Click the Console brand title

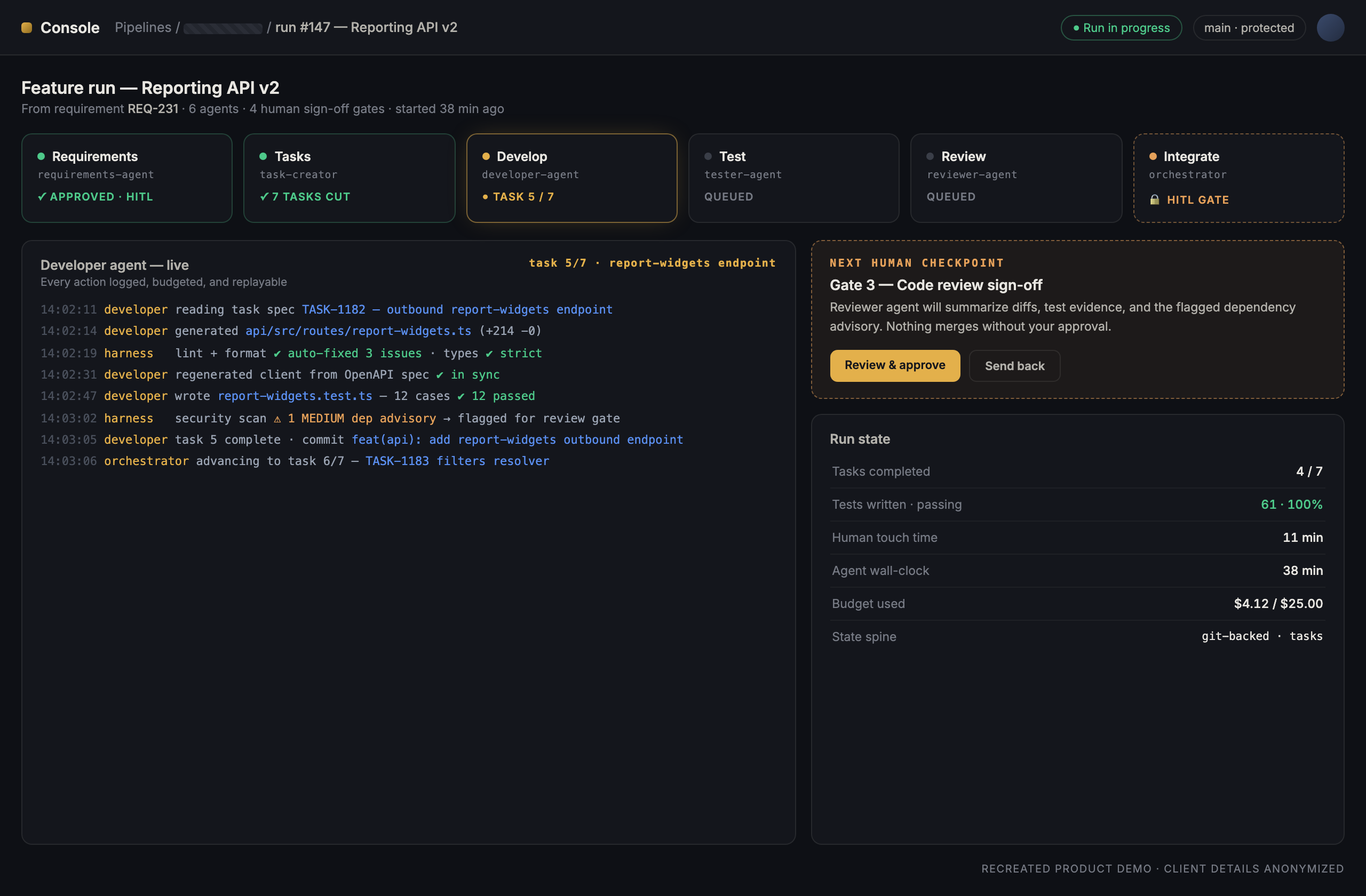pyautogui.click(x=70, y=28)
